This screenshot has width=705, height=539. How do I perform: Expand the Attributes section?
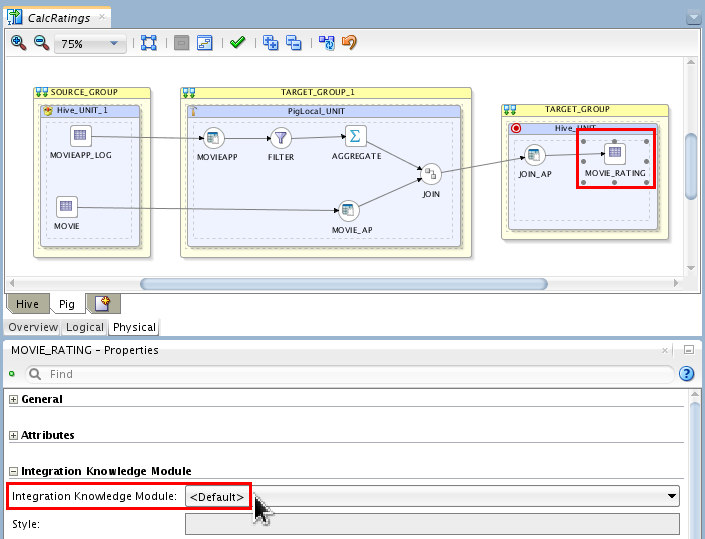13,435
